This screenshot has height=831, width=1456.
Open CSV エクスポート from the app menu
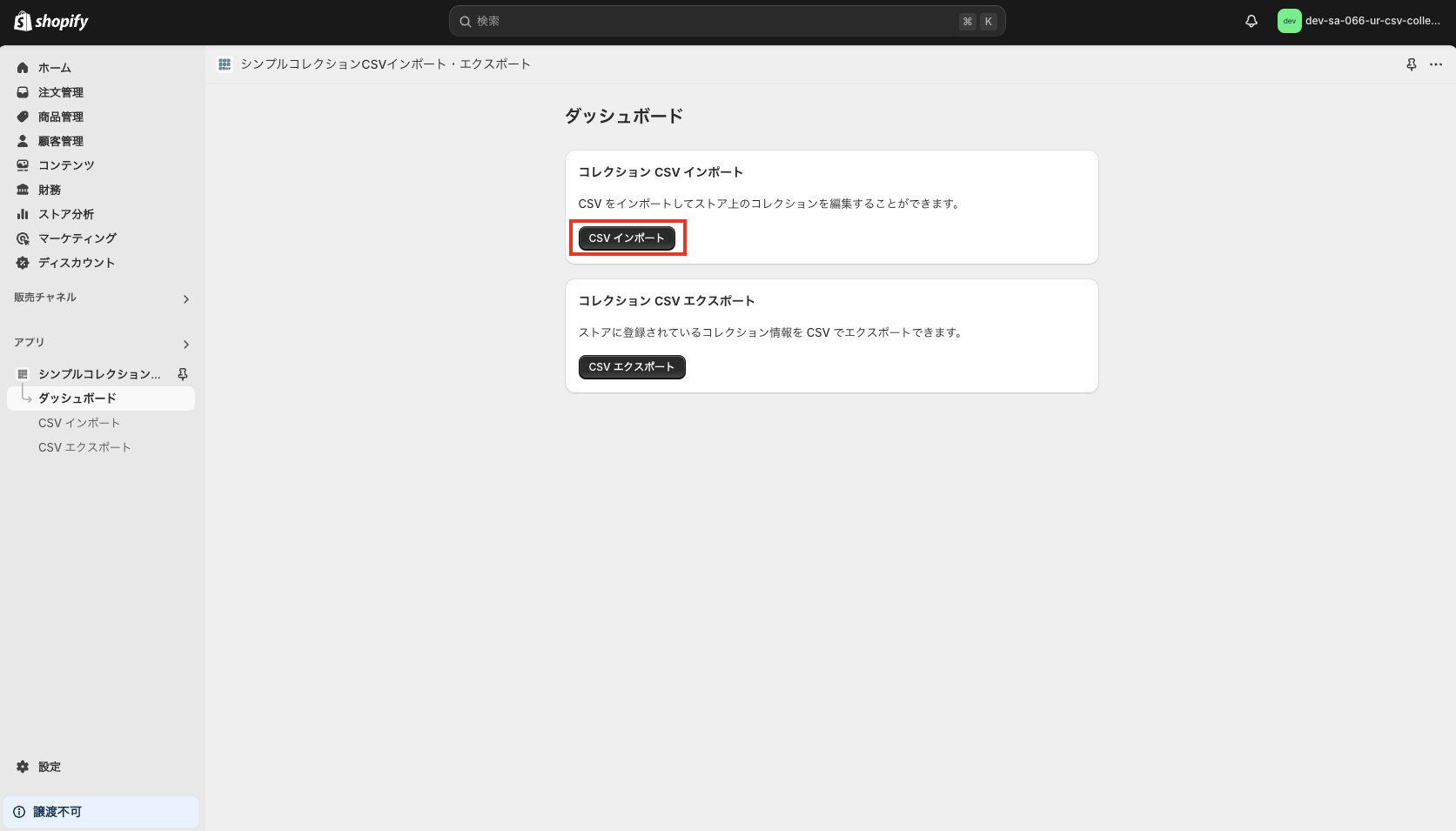point(84,446)
